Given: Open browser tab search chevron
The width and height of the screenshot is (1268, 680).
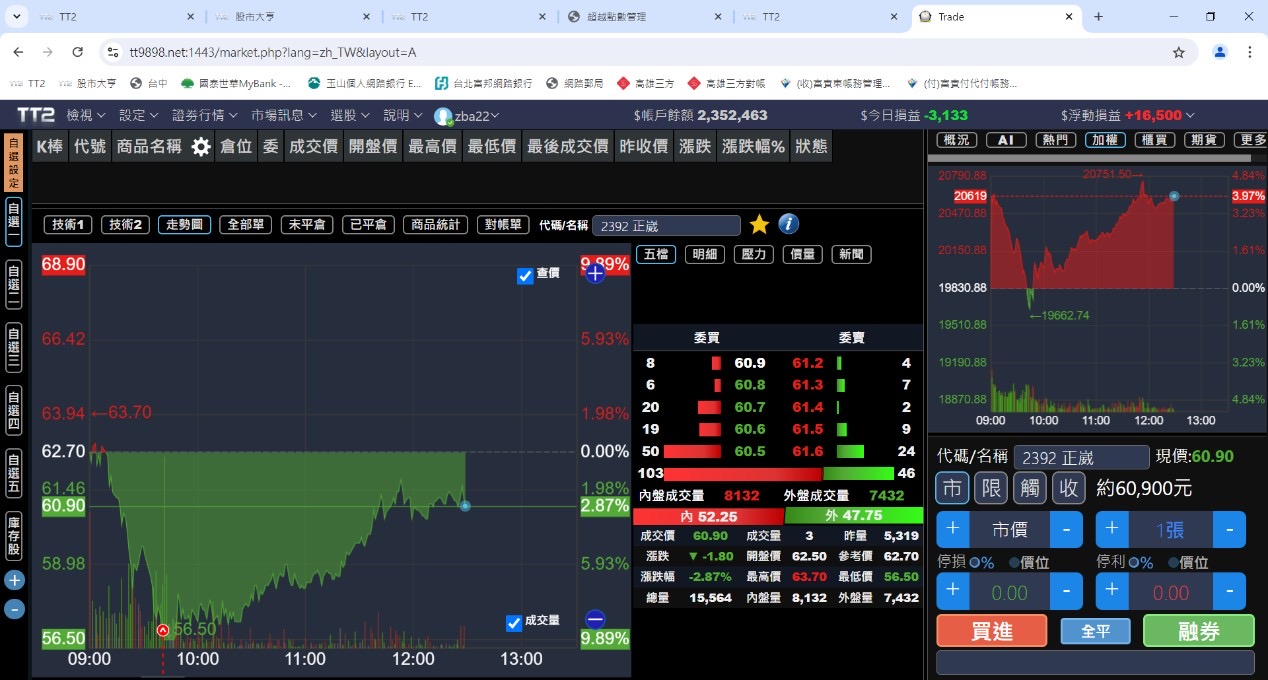Looking at the screenshot, I should coord(17,17).
